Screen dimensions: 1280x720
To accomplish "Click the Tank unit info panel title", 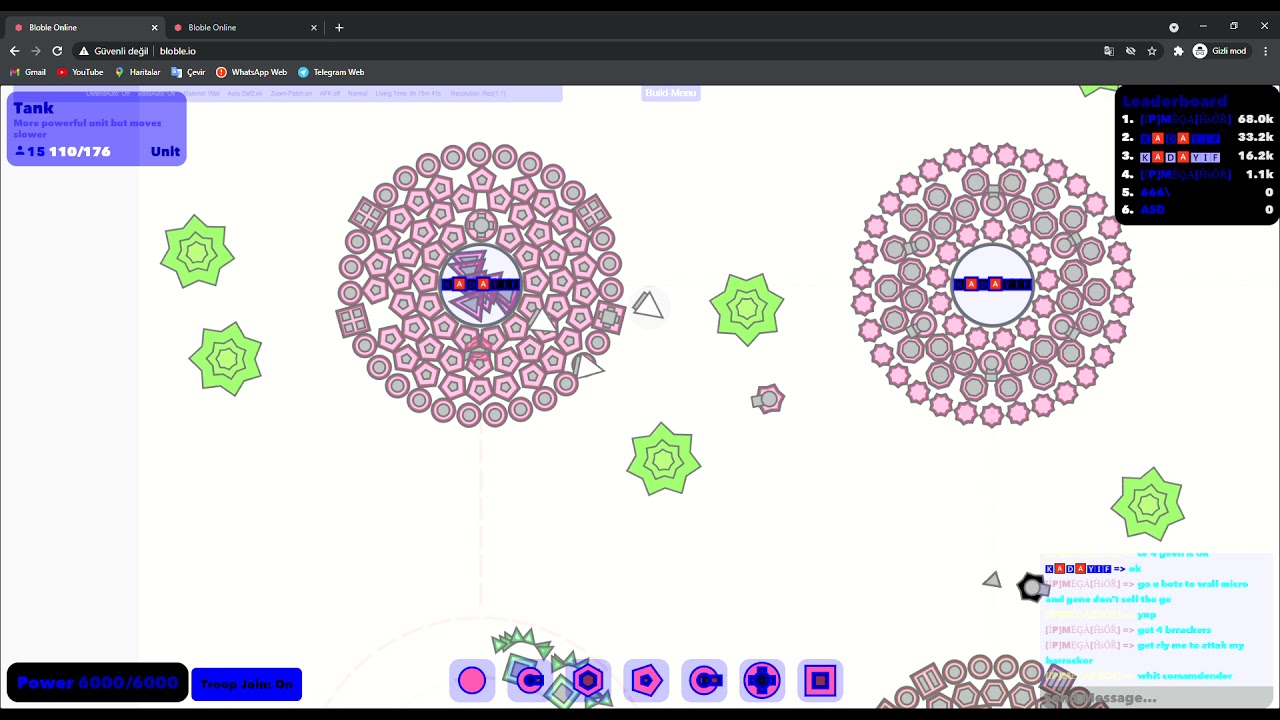I will click(33, 108).
